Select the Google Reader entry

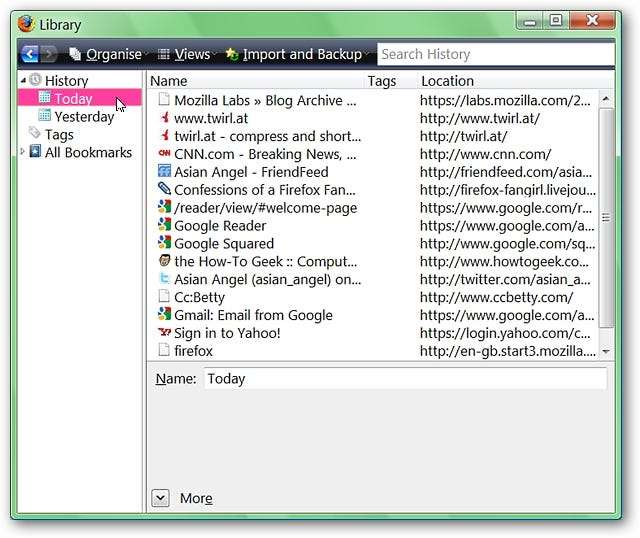(x=220, y=226)
